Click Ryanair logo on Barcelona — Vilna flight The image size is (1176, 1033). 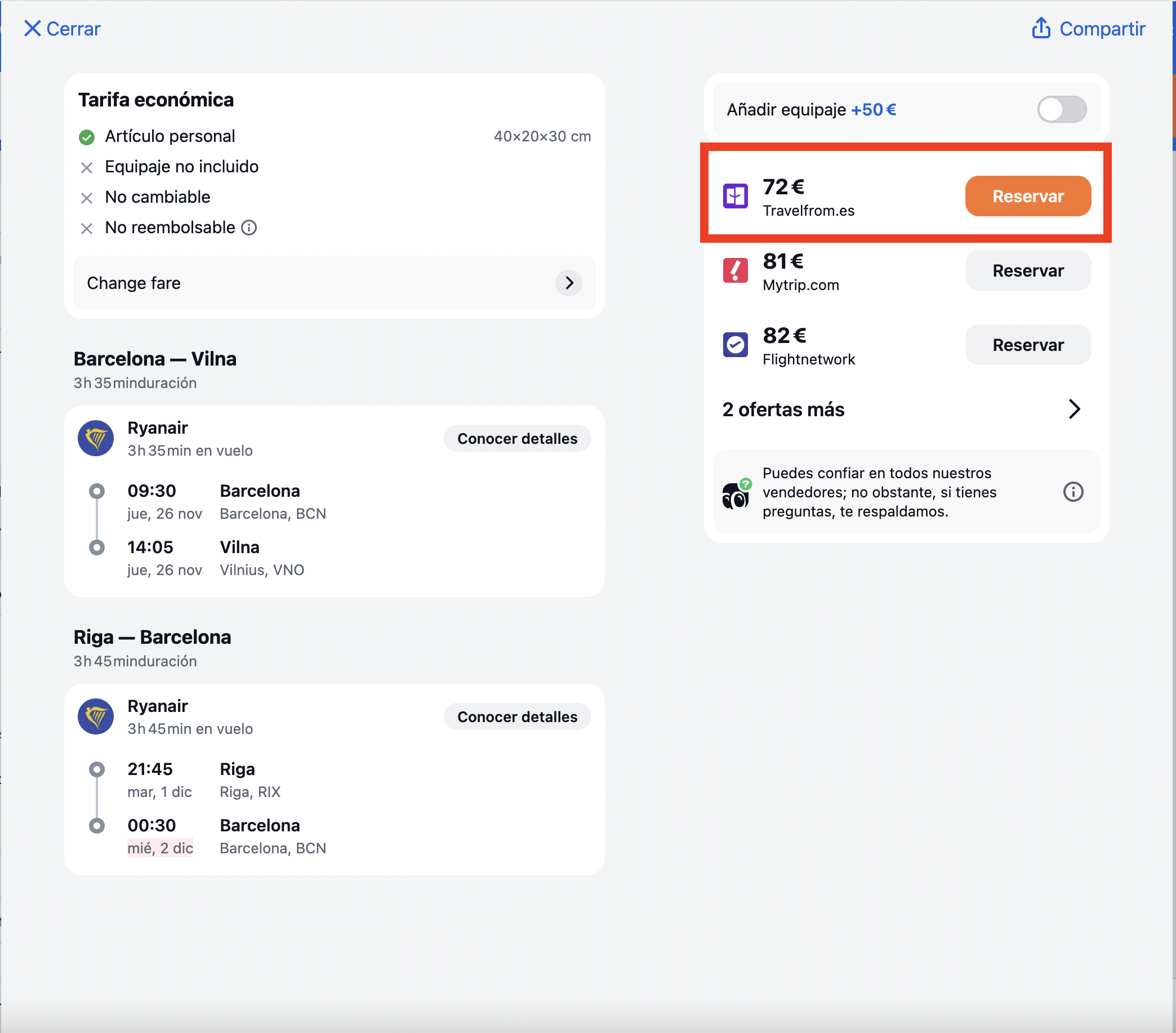point(96,439)
